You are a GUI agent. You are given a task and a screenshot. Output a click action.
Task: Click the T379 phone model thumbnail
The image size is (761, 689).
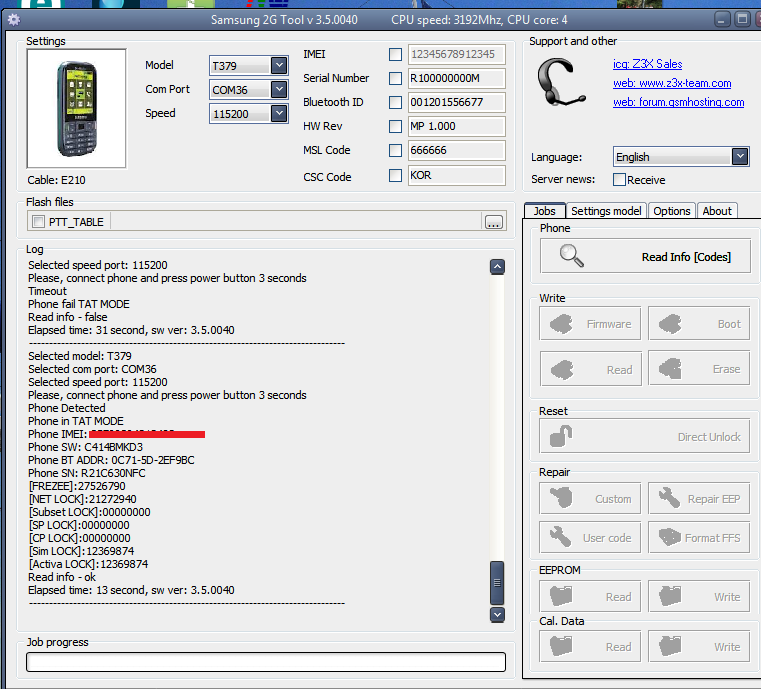(77, 108)
